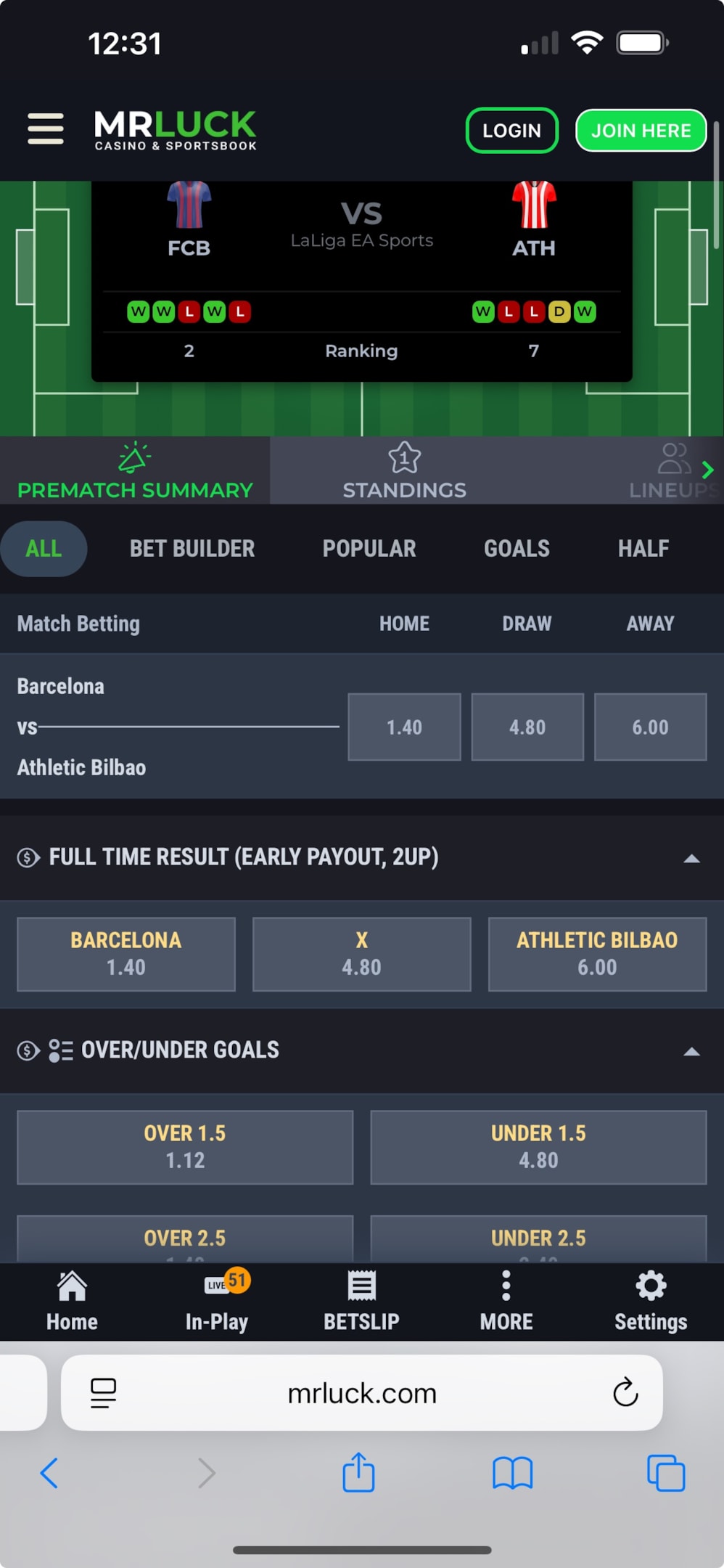Pick Over 1.5 goals at 1.12
The image size is (724, 1568).
pos(185,1146)
